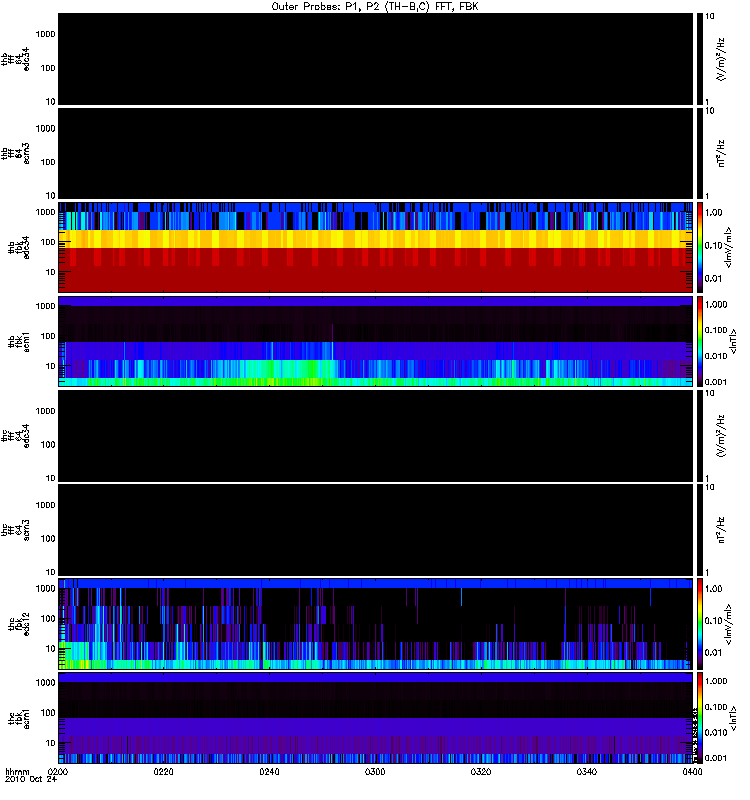Click the rainbow color bar of thb fbk scm1 panel

(x=700, y=341)
